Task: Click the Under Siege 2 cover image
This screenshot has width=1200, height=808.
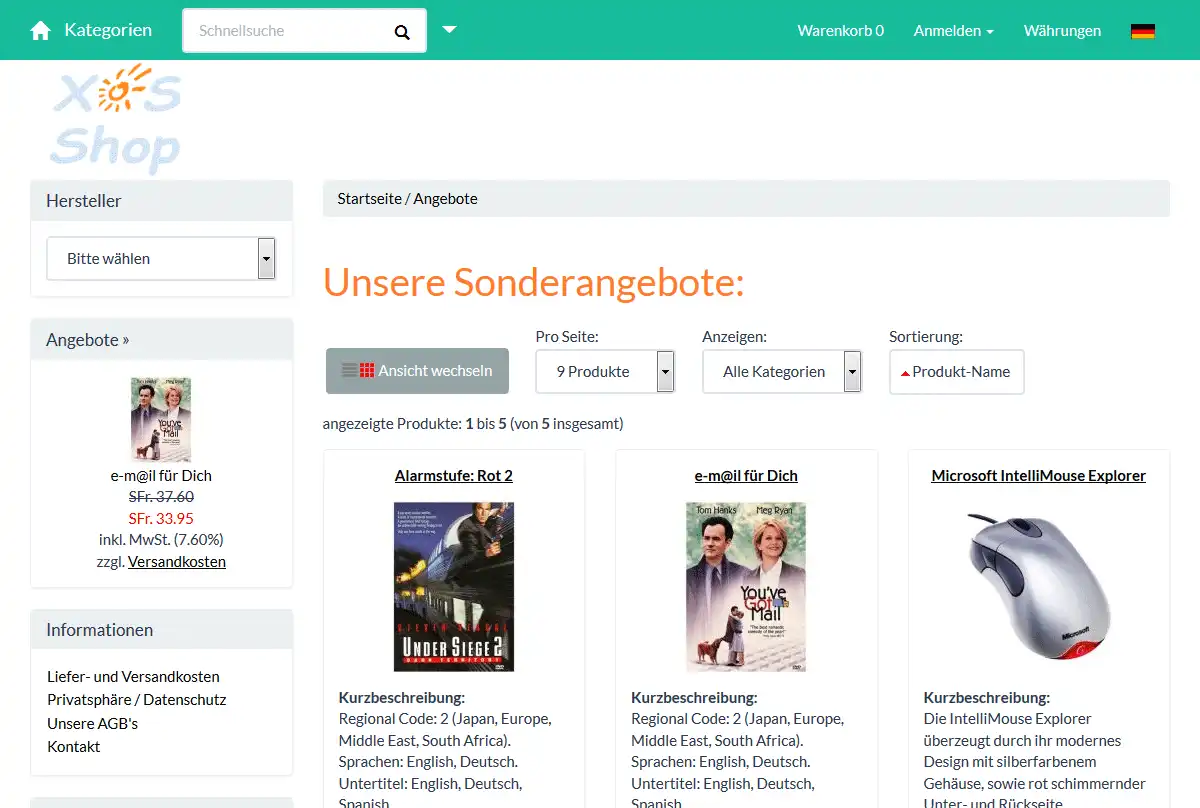Action: pyautogui.click(x=454, y=586)
